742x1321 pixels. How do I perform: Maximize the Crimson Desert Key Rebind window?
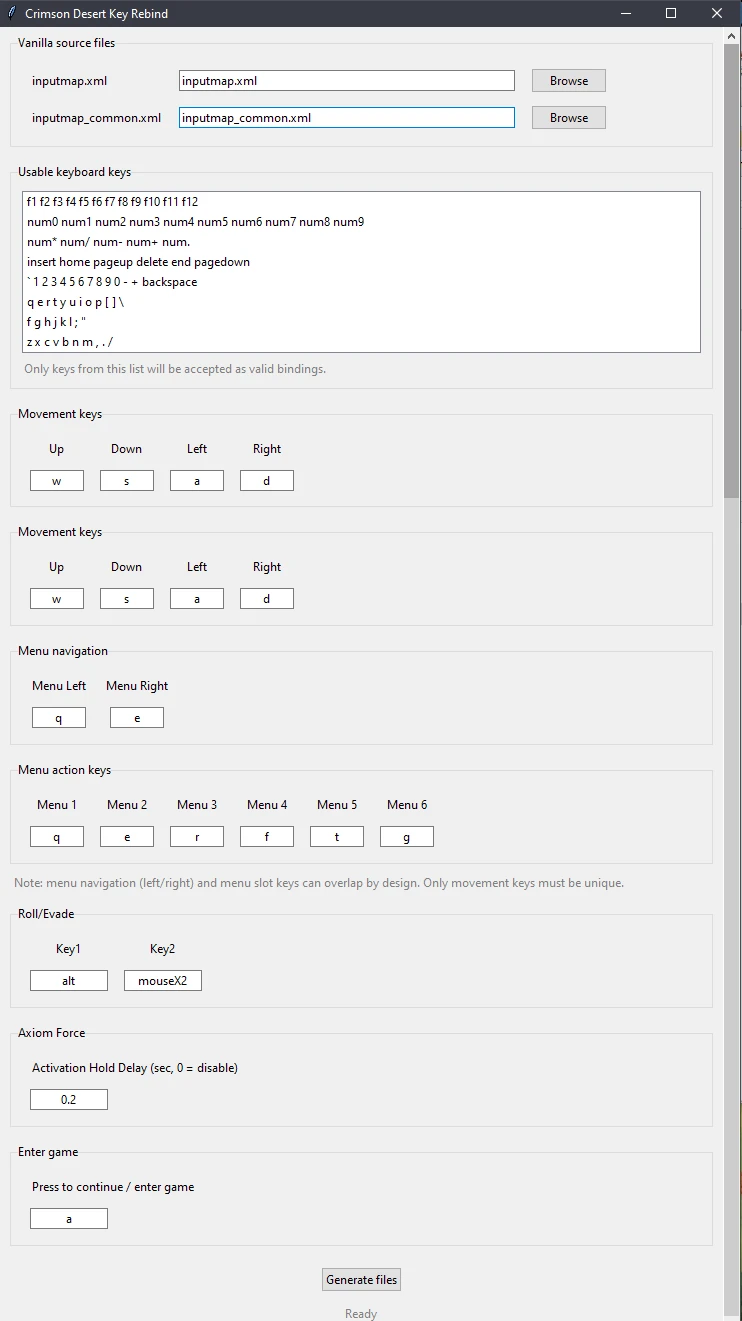672,14
